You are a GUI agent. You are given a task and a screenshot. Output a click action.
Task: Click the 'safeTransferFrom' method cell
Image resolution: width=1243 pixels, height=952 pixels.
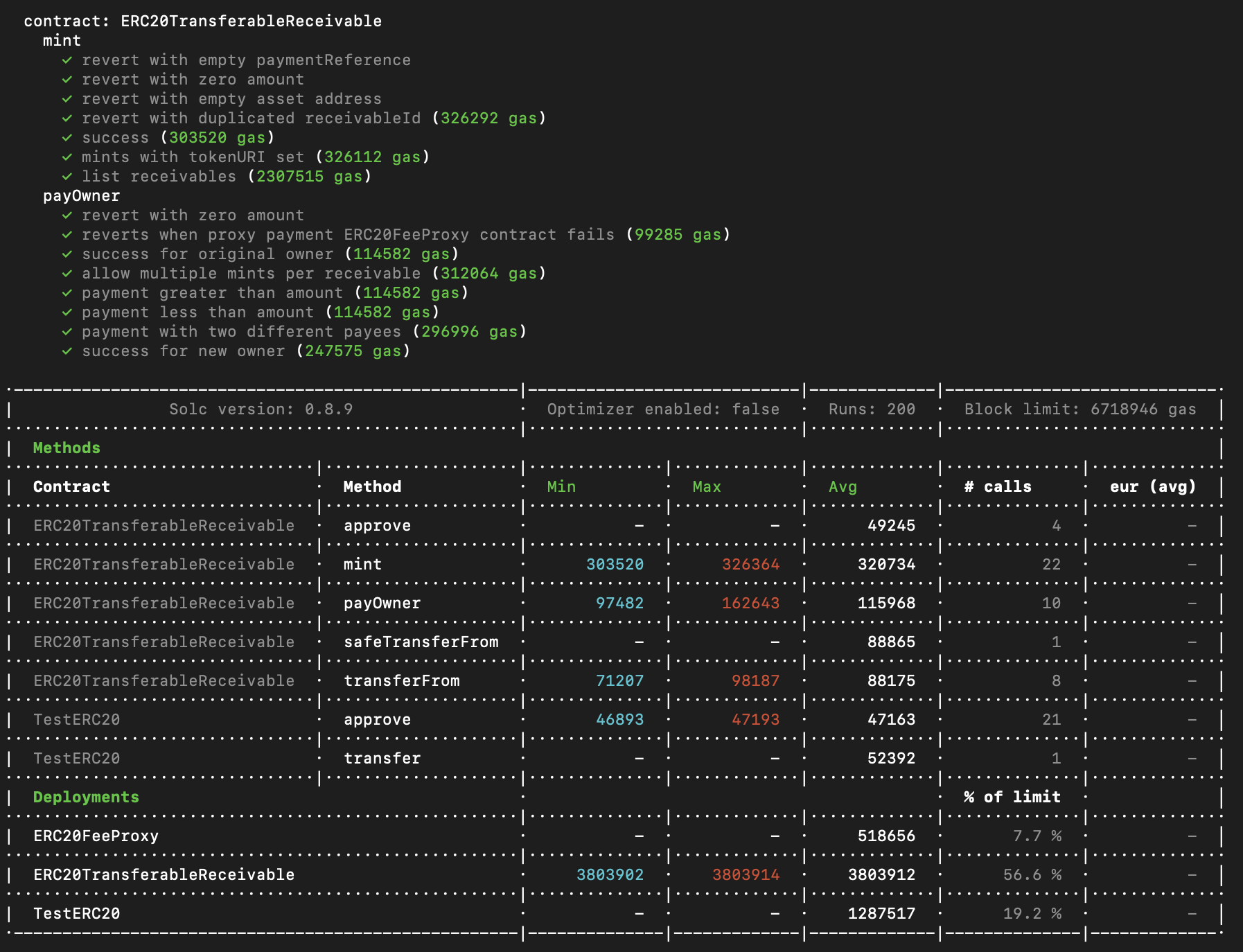tap(421, 642)
